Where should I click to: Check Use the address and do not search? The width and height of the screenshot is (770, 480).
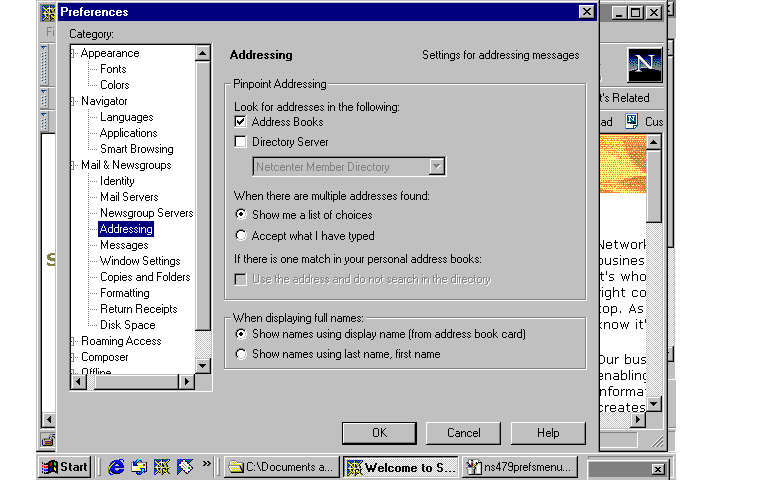[x=241, y=279]
